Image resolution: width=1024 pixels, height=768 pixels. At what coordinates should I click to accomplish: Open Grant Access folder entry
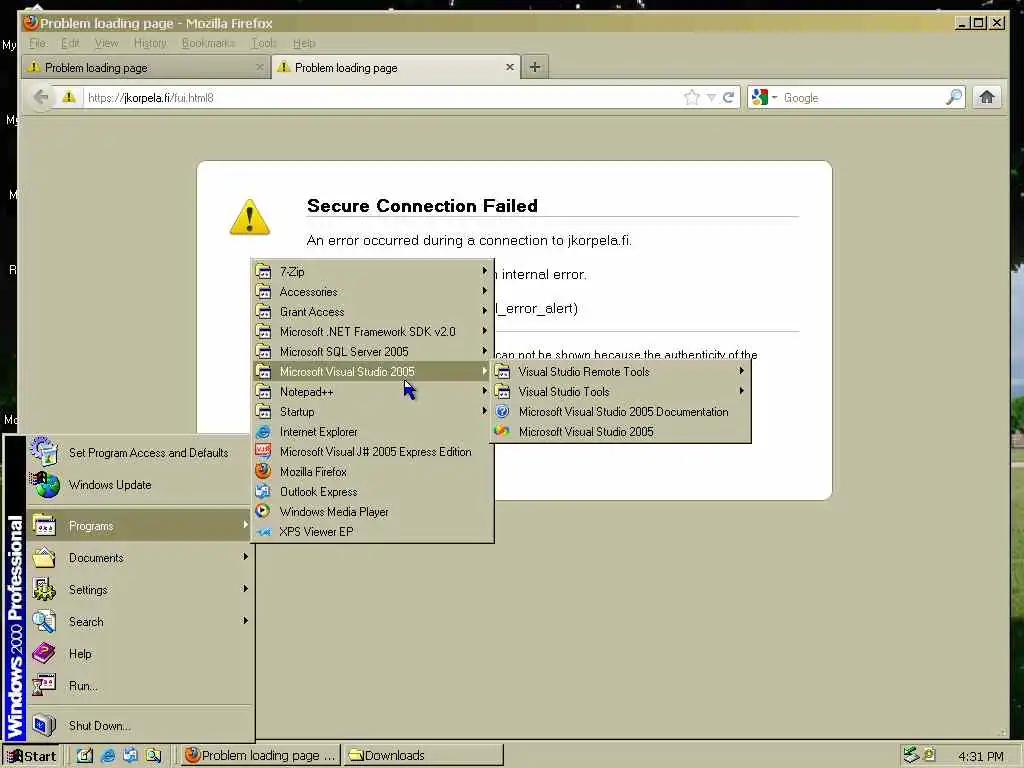[x=372, y=312]
